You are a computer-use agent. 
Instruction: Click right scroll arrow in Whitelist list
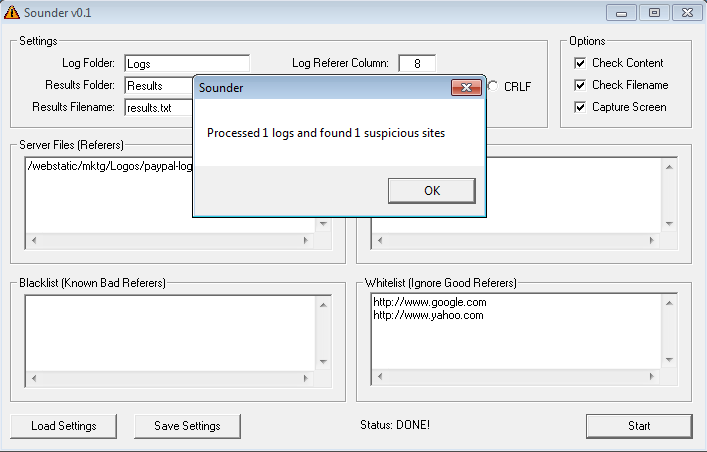[x=668, y=379]
